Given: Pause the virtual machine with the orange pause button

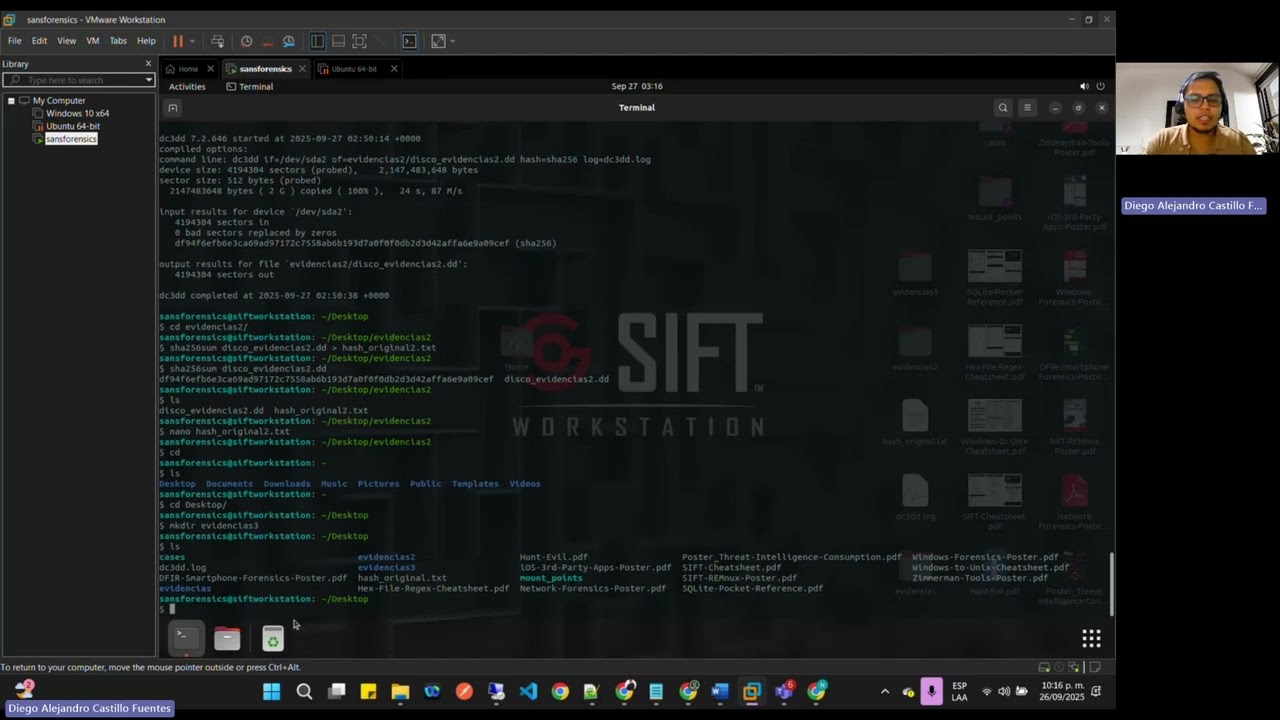Looking at the screenshot, I should (x=178, y=41).
